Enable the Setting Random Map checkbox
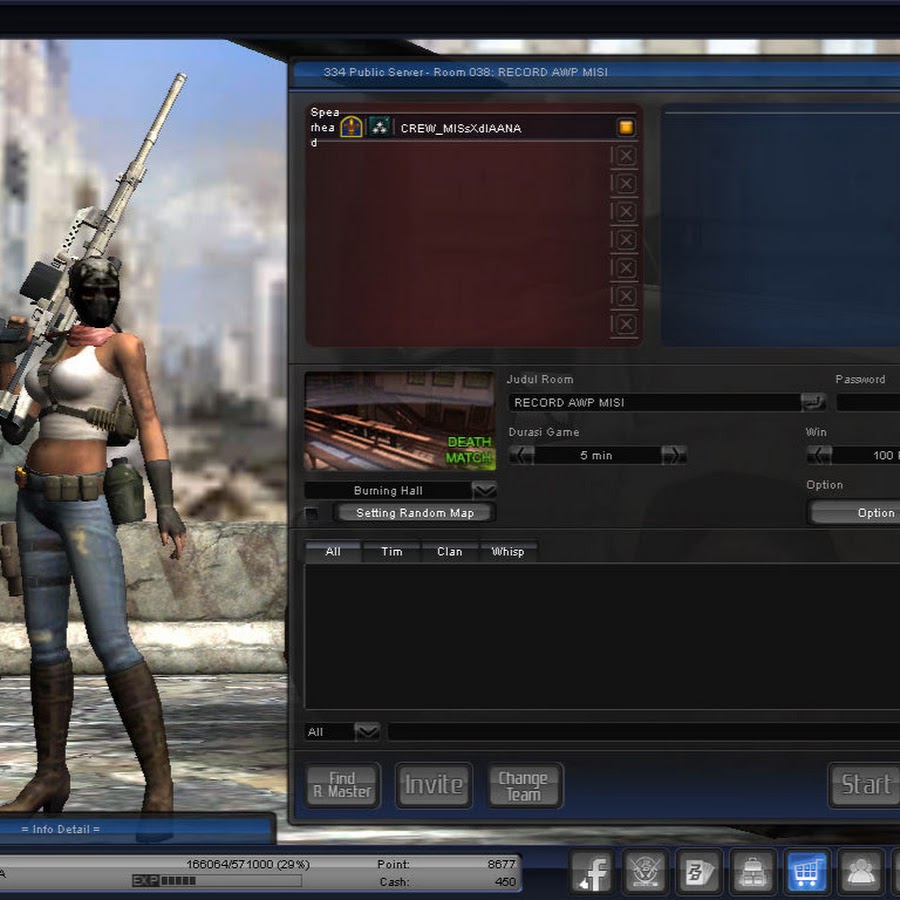 [x=312, y=513]
